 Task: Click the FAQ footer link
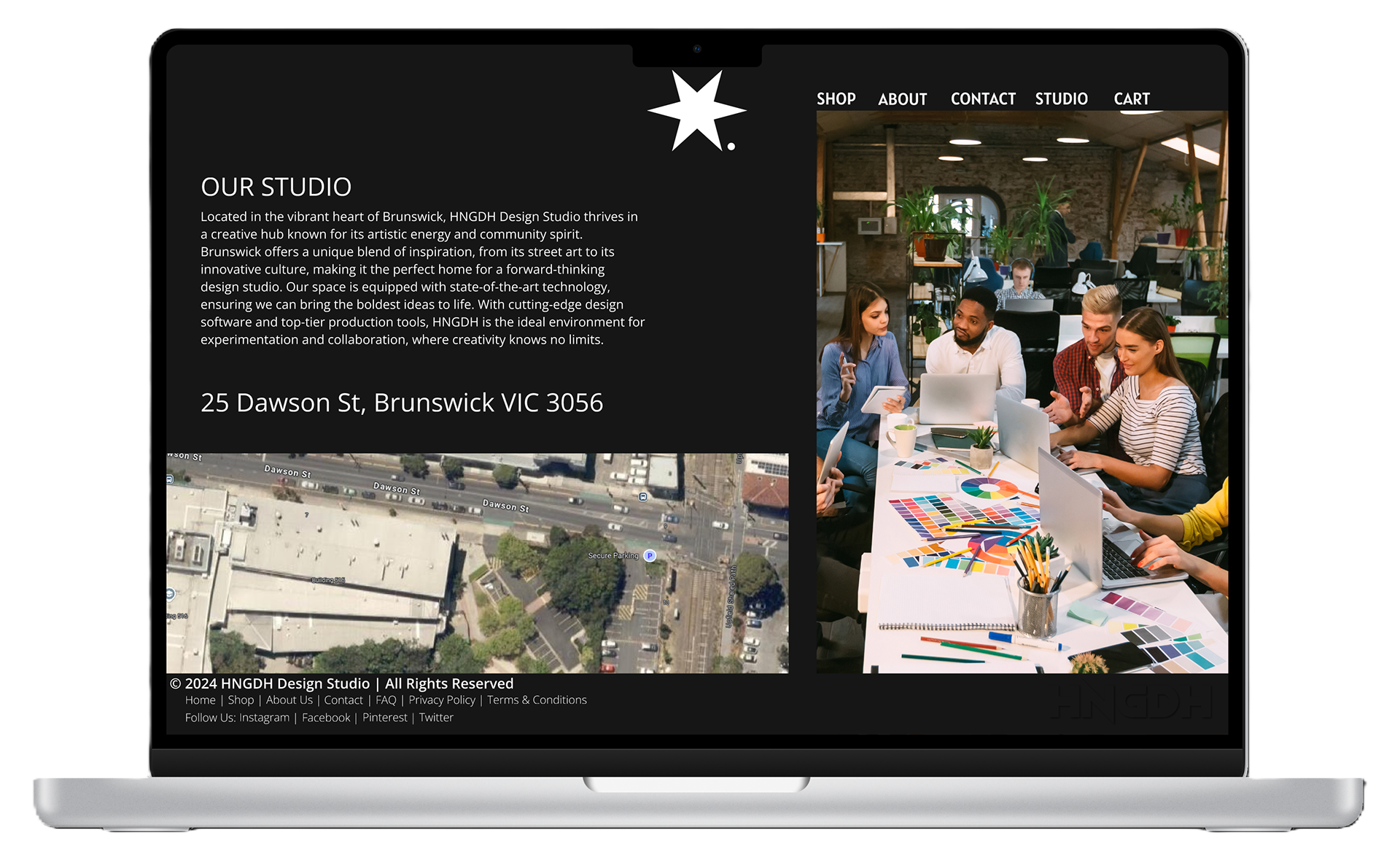[386, 700]
